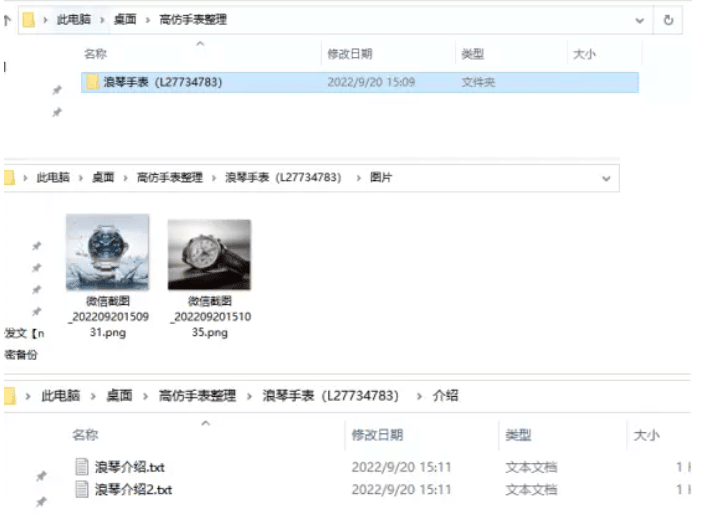Click text document icon of 浪琴介绍2.txt

(x=82, y=489)
